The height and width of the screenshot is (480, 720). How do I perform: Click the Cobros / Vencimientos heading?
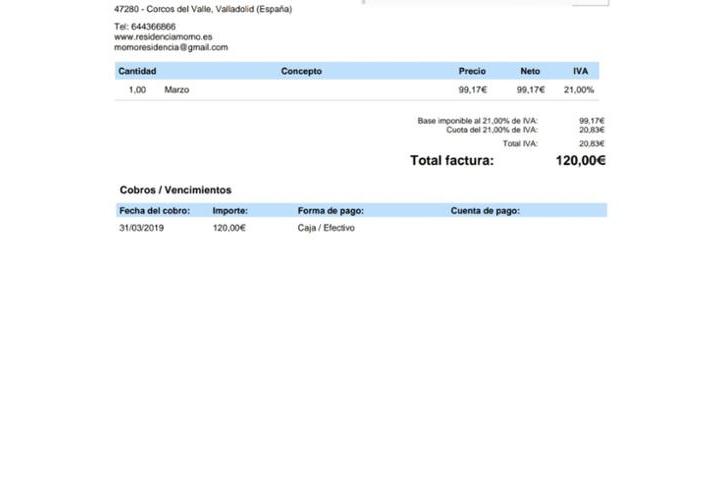click(x=175, y=190)
